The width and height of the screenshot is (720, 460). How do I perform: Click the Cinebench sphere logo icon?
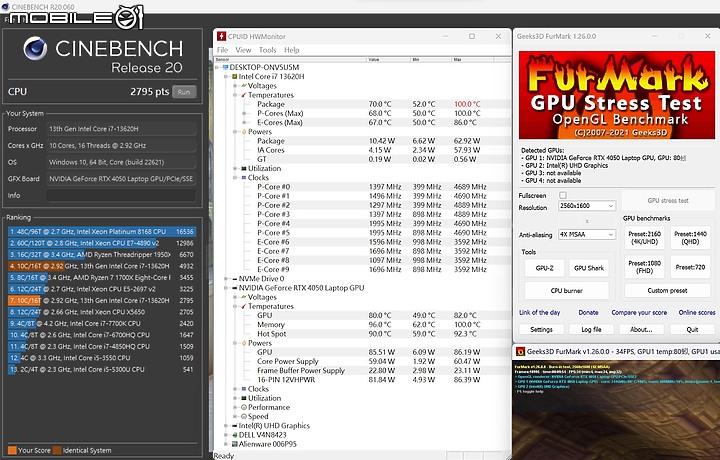click(x=35, y=49)
